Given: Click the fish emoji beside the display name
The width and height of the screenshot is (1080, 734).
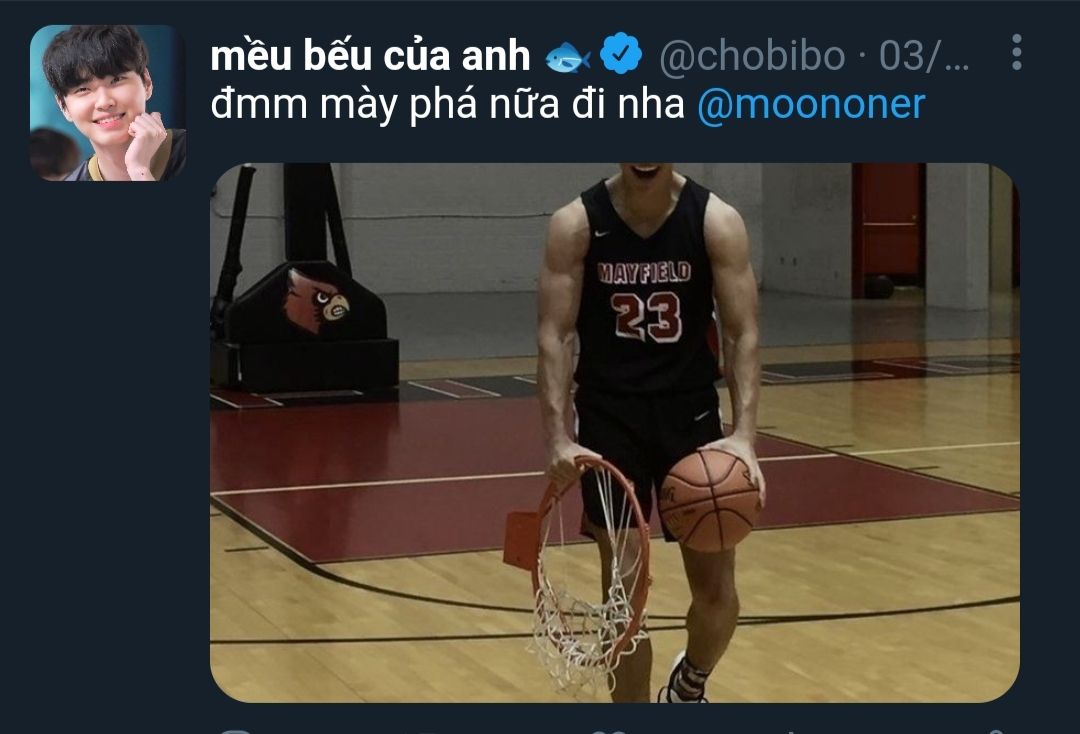Looking at the screenshot, I should [x=568, y=56].
